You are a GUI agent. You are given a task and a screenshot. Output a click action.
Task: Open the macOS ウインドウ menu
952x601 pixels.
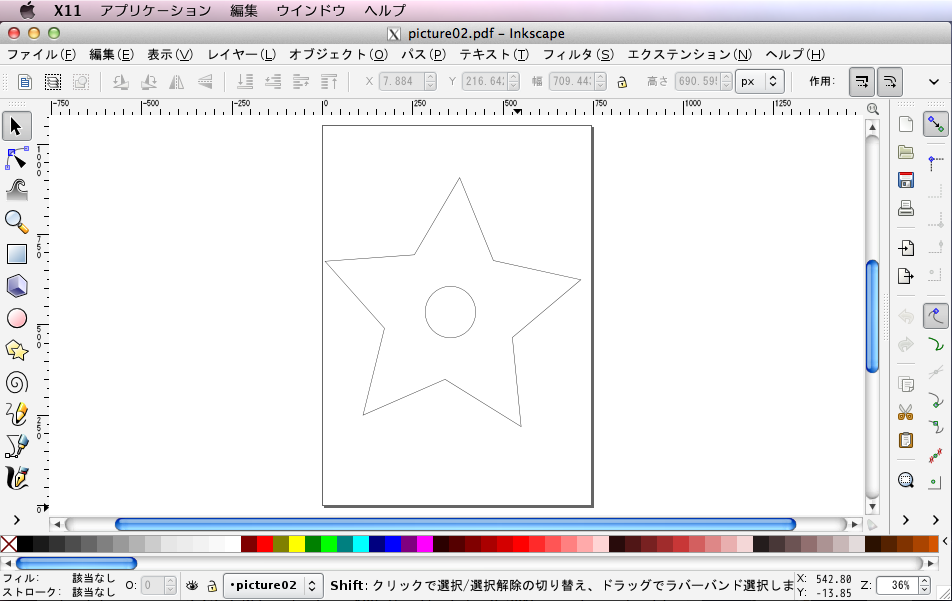tap(311, 10)
